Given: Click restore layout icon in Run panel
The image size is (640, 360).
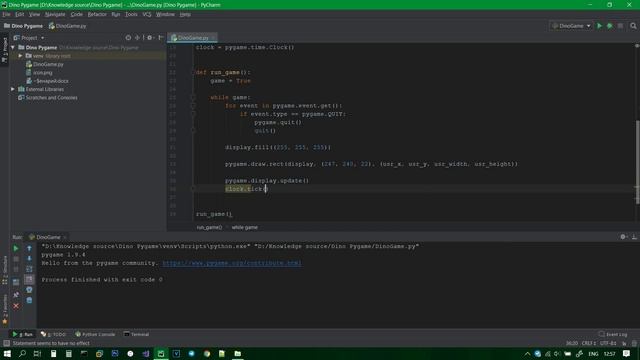Looking at the screenshot, I should point(16,282).
